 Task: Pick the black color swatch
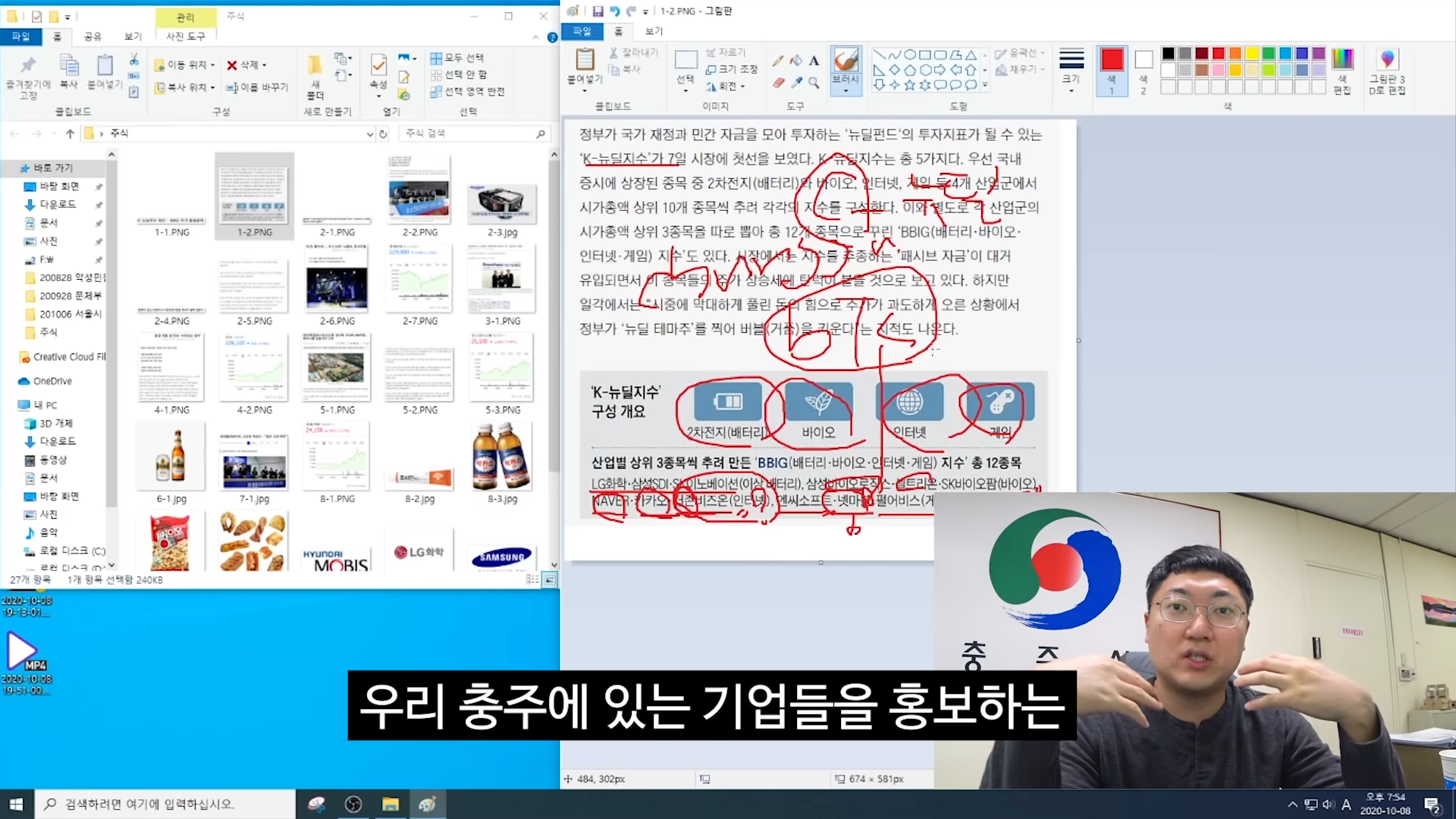pos(1168,53)
